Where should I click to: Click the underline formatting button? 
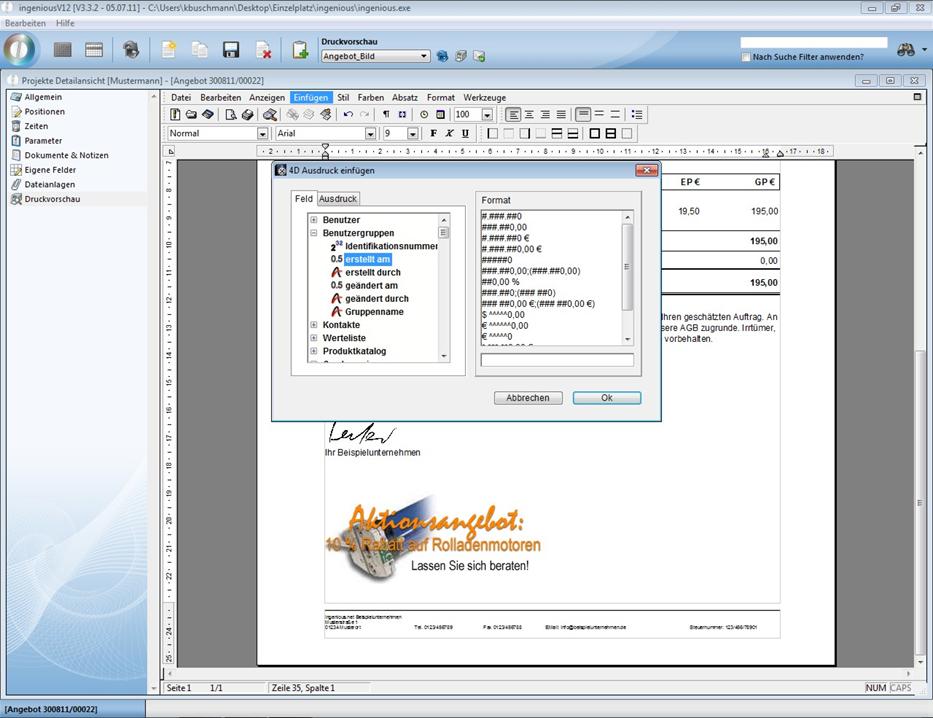pos(465,133)
